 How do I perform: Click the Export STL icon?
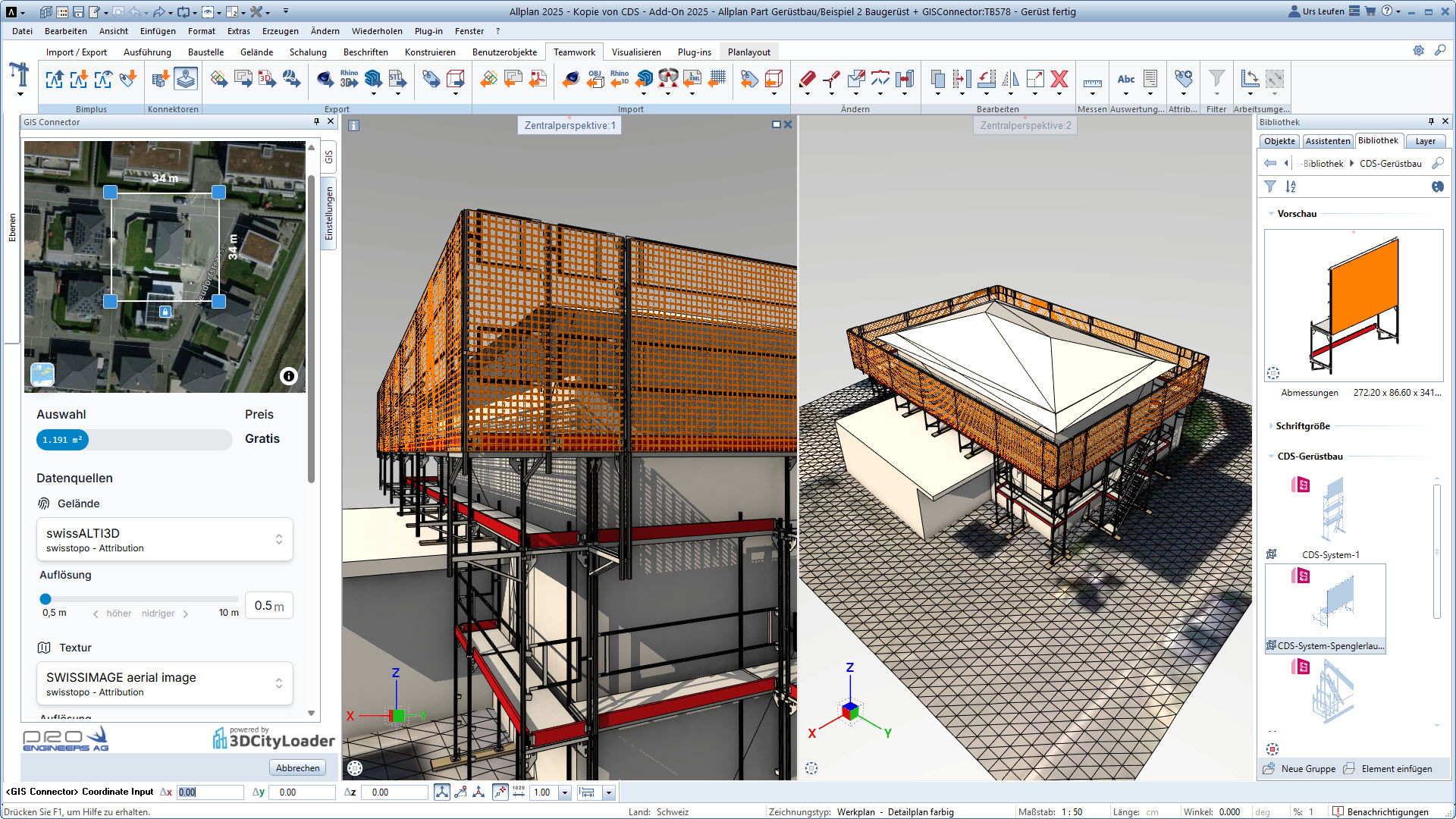point(397,78)
